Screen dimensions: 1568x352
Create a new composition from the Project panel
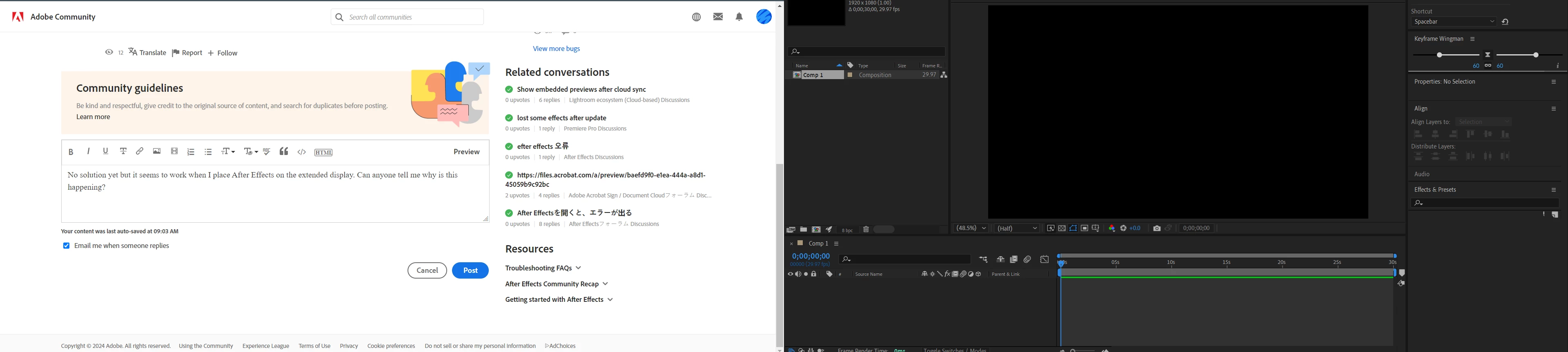pos(816,230)
